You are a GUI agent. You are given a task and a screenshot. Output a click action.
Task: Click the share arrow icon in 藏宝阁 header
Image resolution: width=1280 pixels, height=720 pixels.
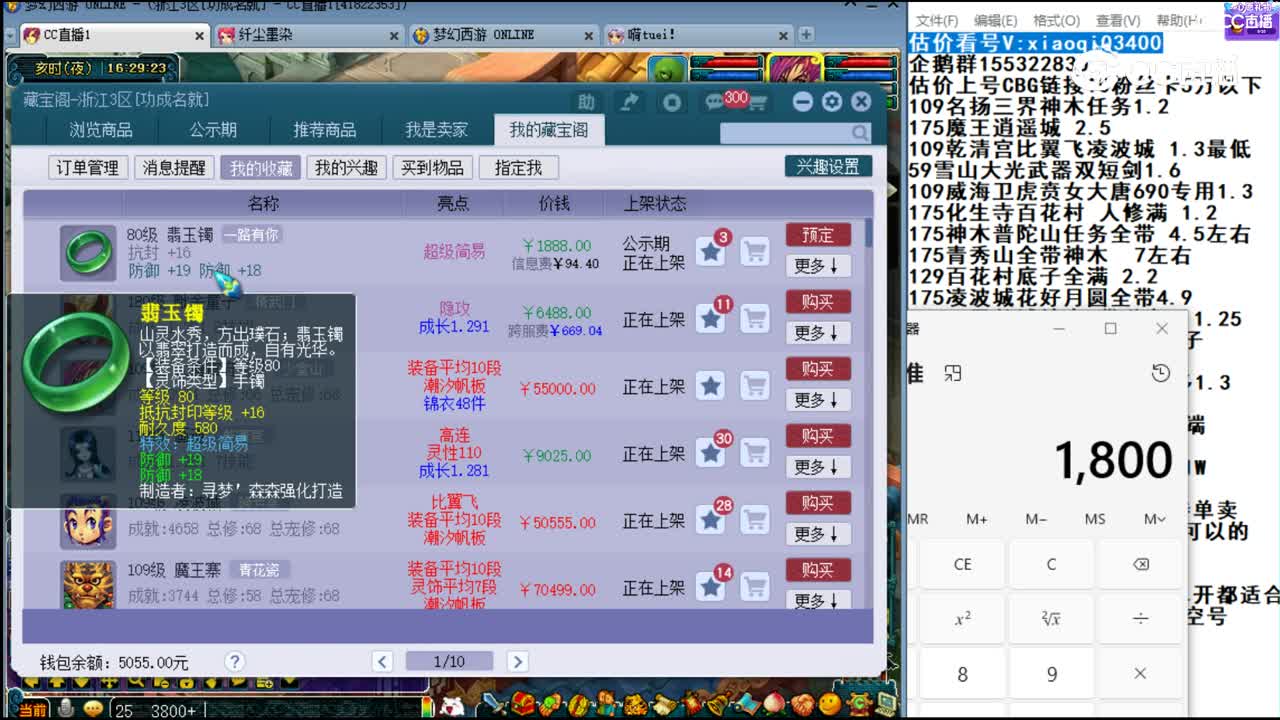629,102
